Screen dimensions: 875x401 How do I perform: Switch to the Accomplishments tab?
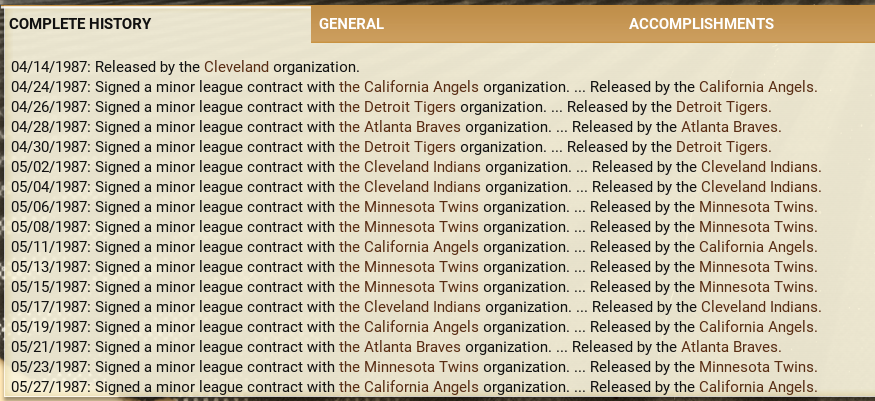pyautogui.click(x=701, y=24)
